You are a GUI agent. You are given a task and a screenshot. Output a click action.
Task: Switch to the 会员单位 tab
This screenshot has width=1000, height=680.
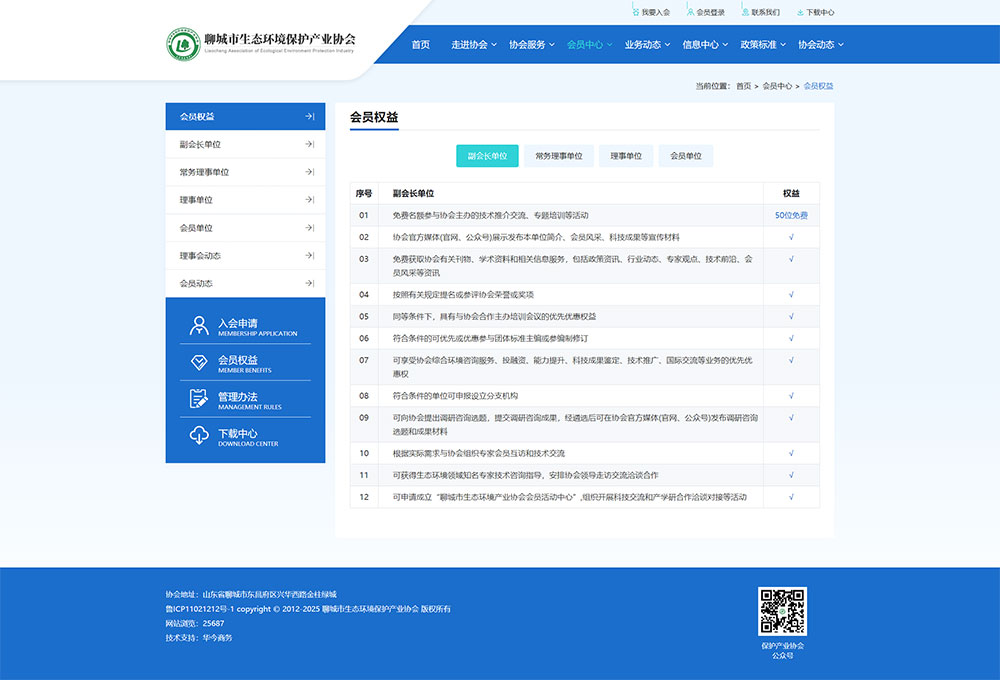685,156
